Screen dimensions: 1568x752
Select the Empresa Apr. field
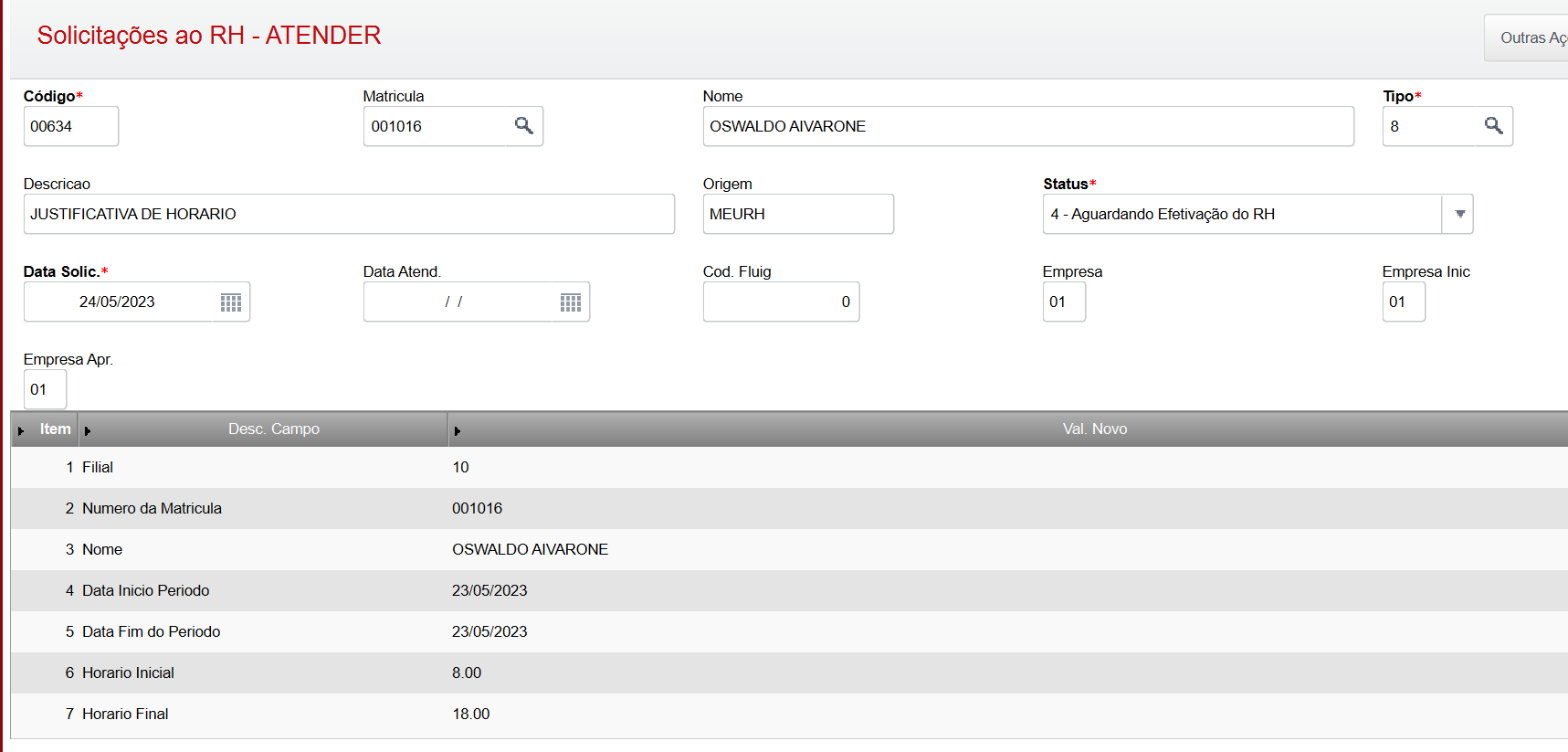(45, 390)
